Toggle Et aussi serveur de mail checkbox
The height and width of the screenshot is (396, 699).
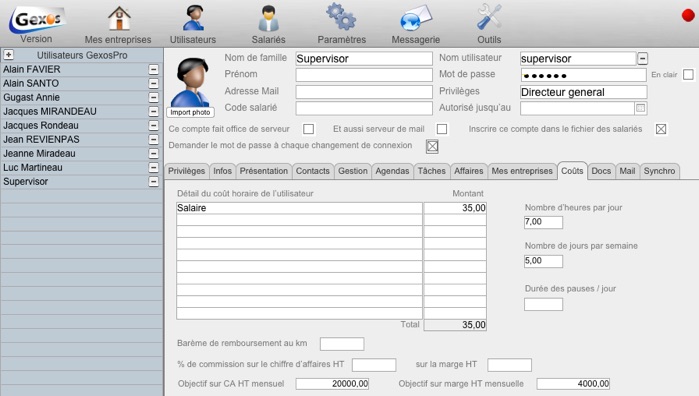[x=442, y=129]
